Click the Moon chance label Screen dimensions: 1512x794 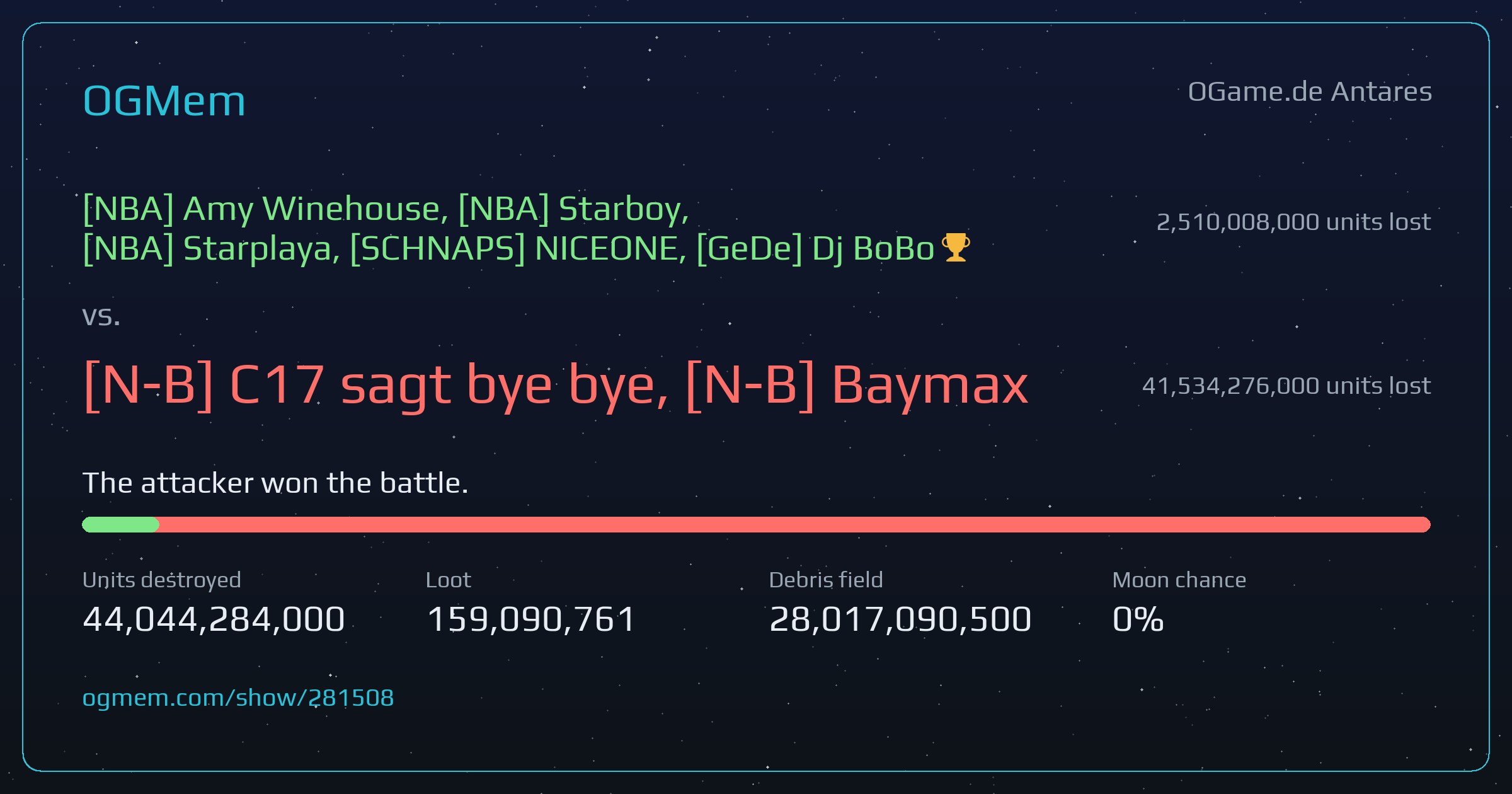[1179, 580]
